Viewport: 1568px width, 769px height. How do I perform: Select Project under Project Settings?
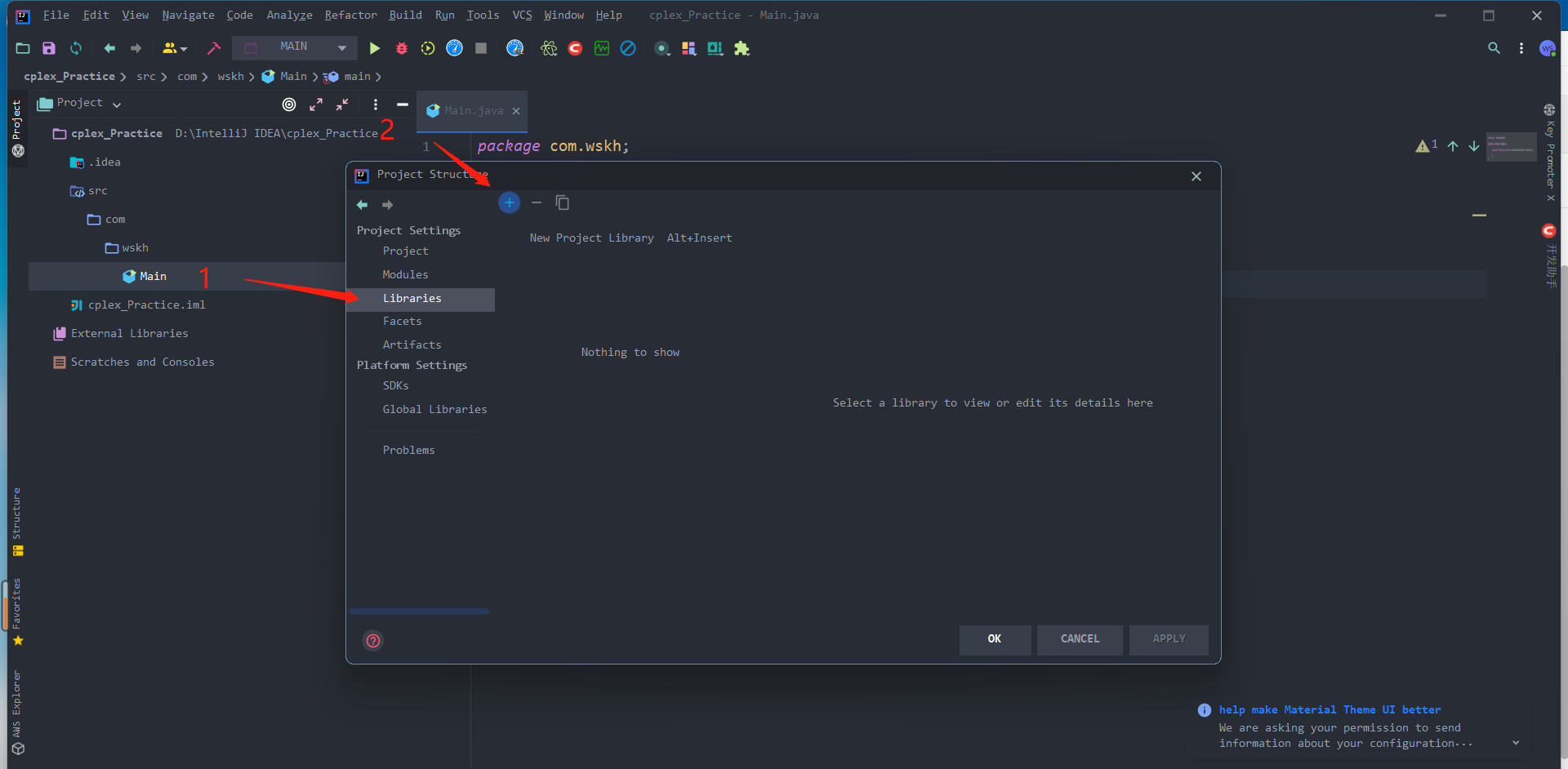click(x=406, y=251)
